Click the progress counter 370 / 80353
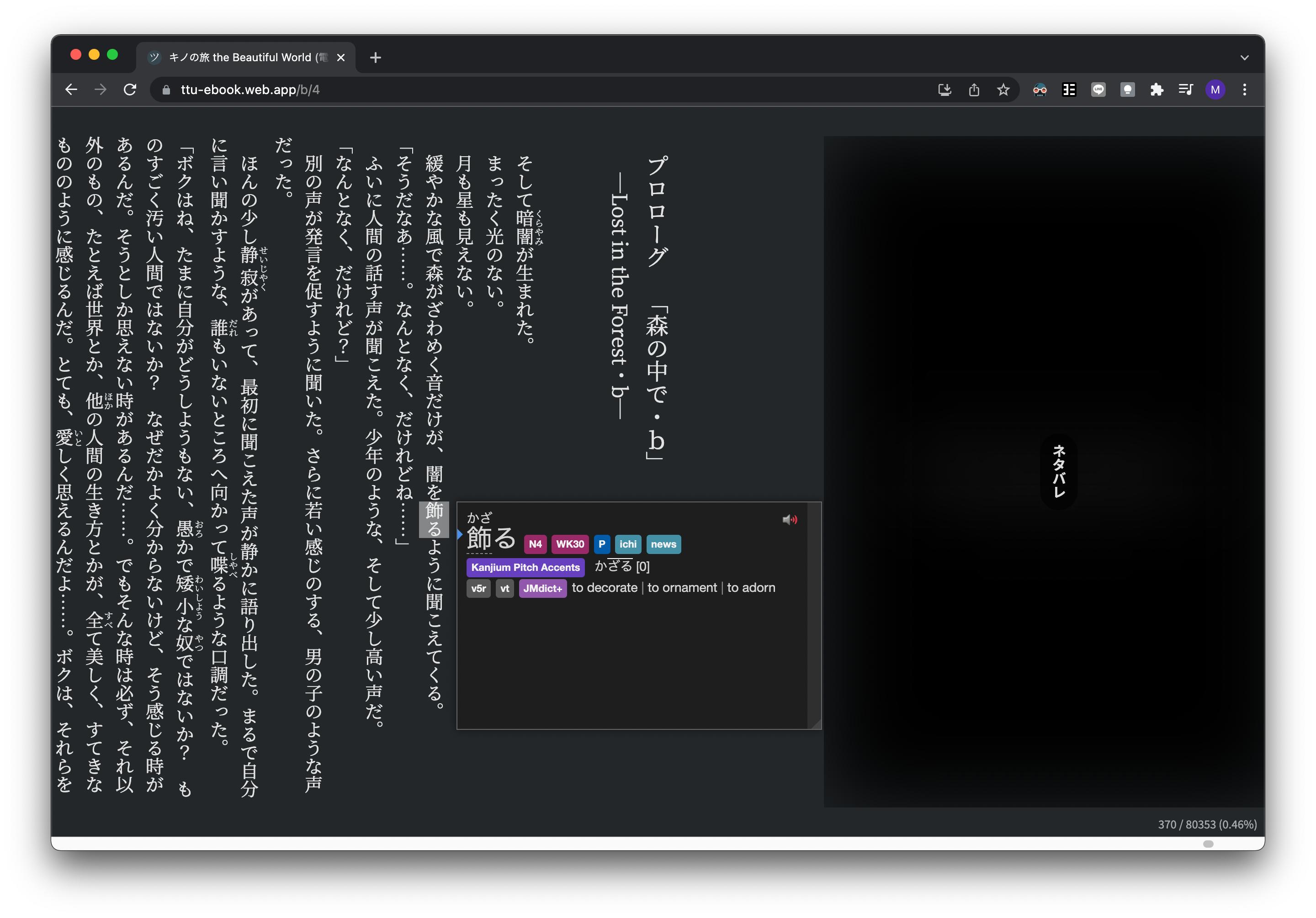 (x=1207, y=824)
